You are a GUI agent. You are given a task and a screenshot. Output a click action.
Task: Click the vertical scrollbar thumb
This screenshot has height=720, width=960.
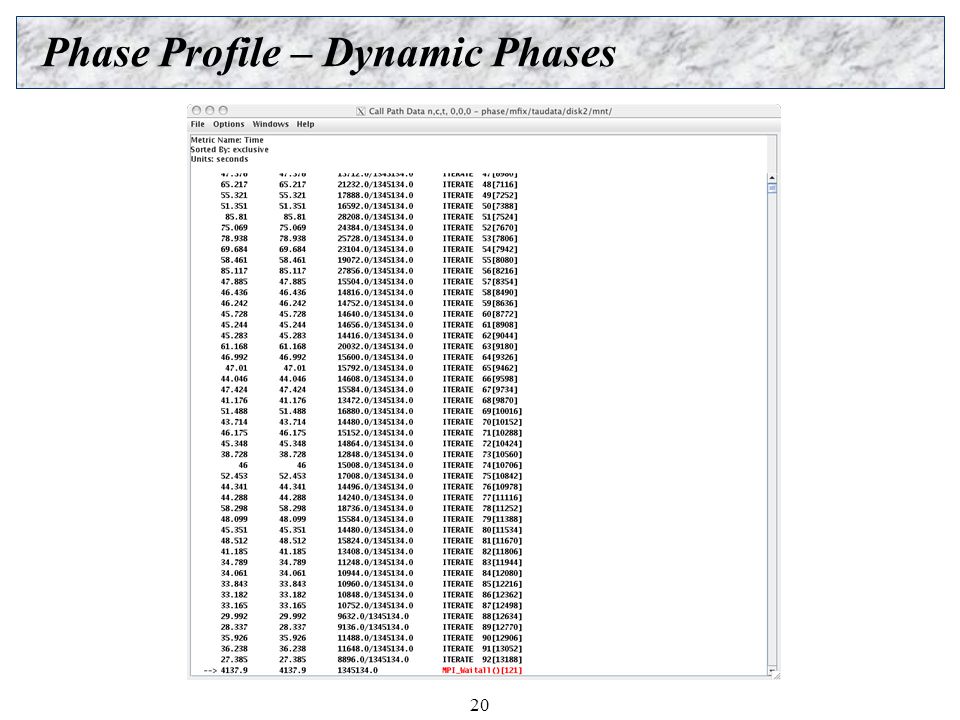772,189
